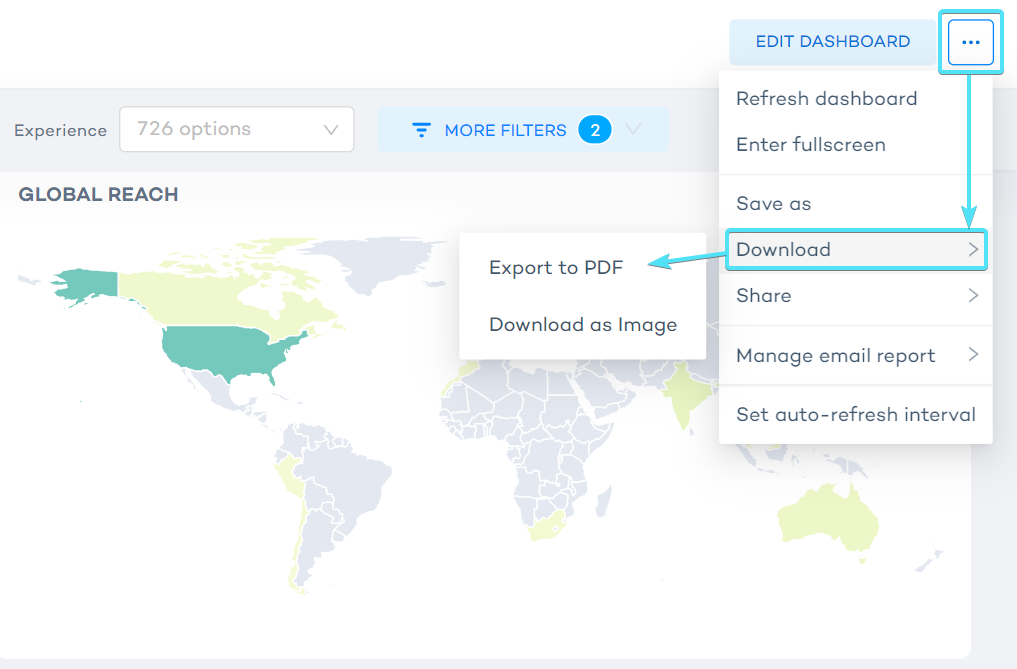Expand the Share submenu
The height and width of the screenshot is (669, 1017).
tap(855, 296)
